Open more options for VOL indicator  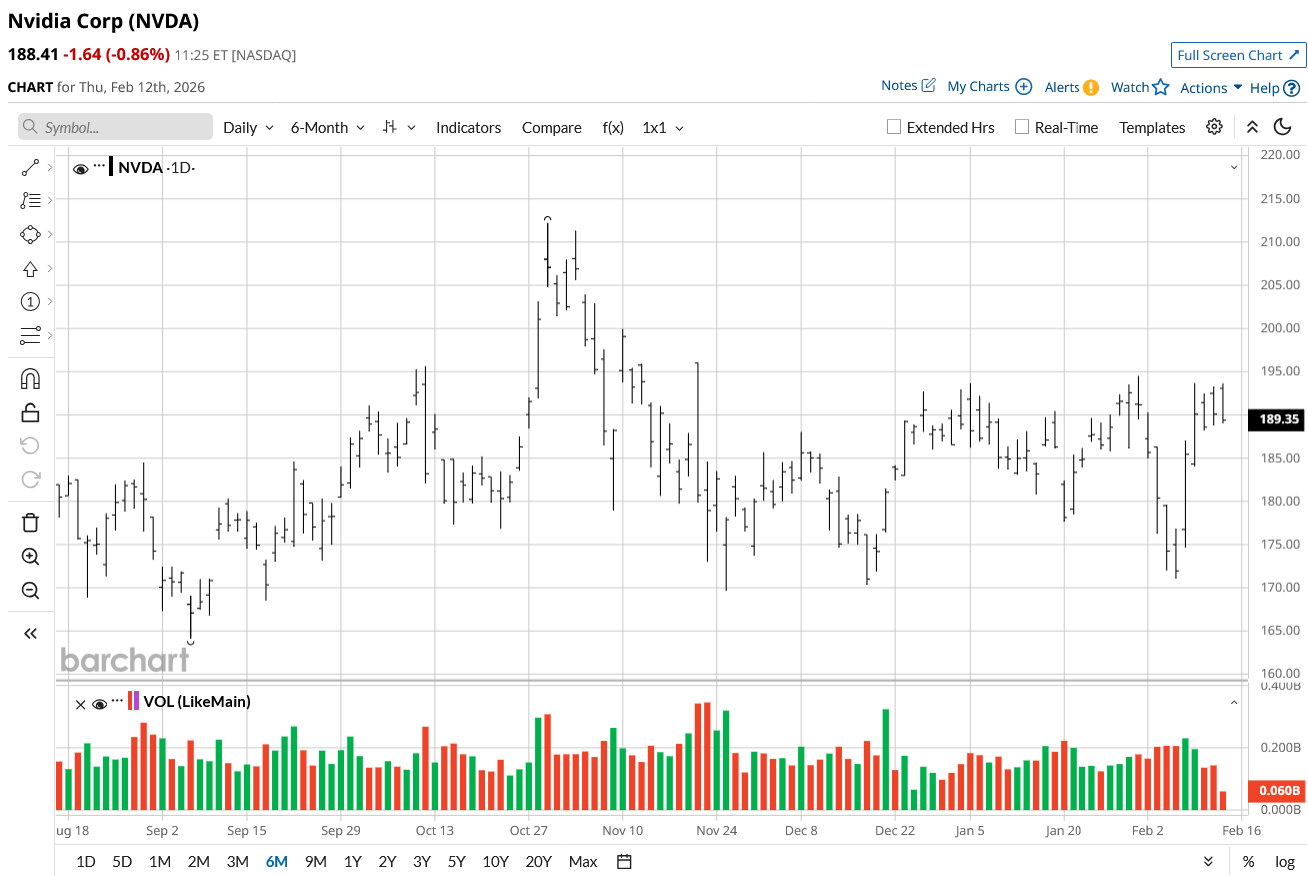[x=118, y=701]
